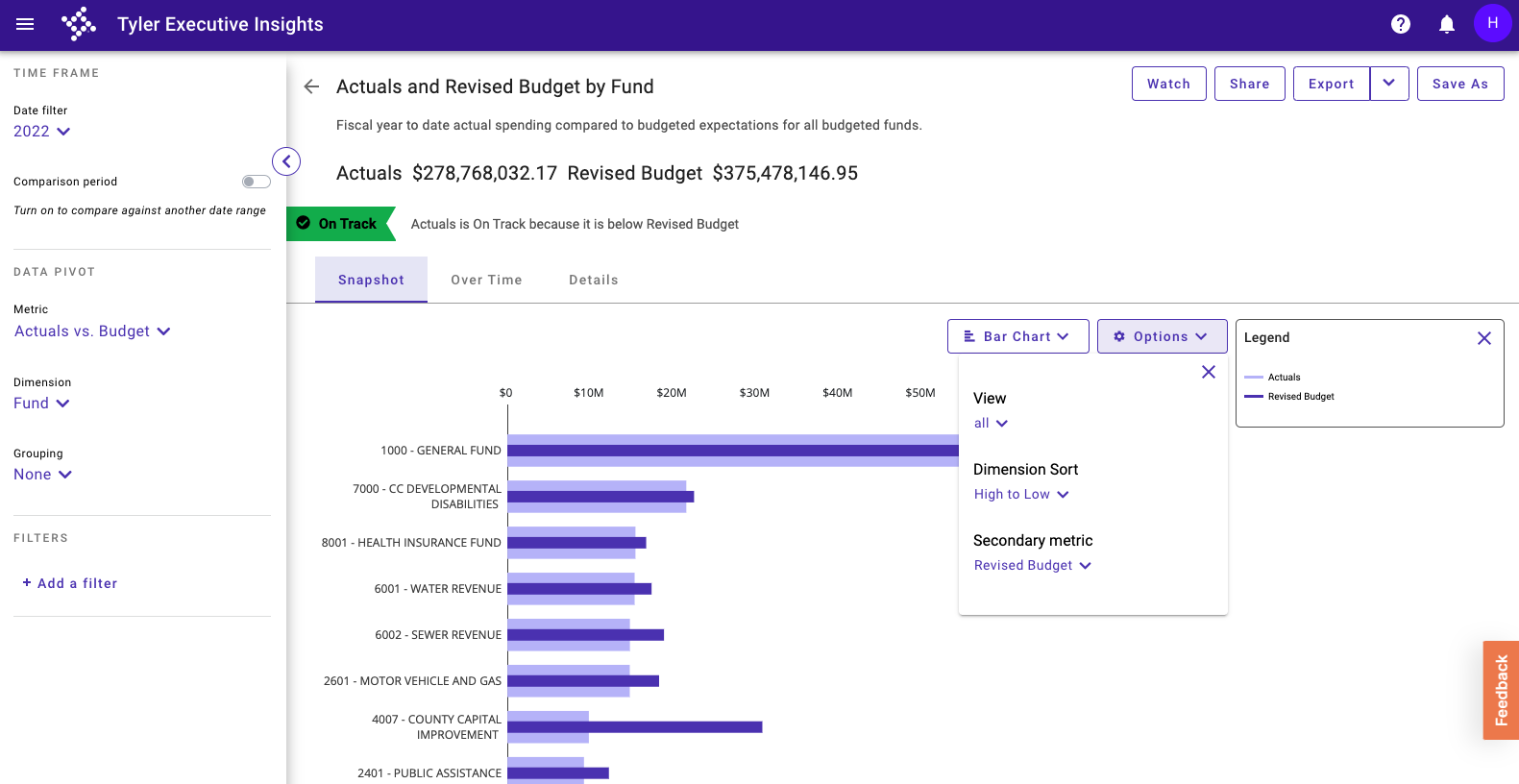This screenshot has height=784, width=1519.
Task: Click the Tyler Executive Insights logo
Action: pos(79,24)
